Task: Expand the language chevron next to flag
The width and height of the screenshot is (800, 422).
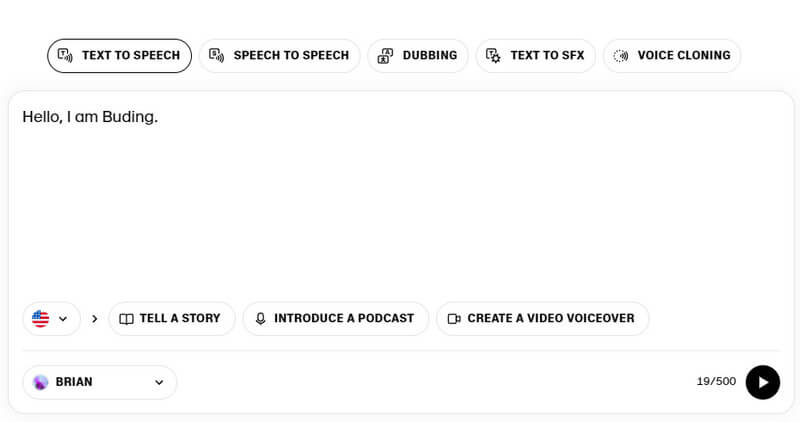Action: tap(63, 319)
